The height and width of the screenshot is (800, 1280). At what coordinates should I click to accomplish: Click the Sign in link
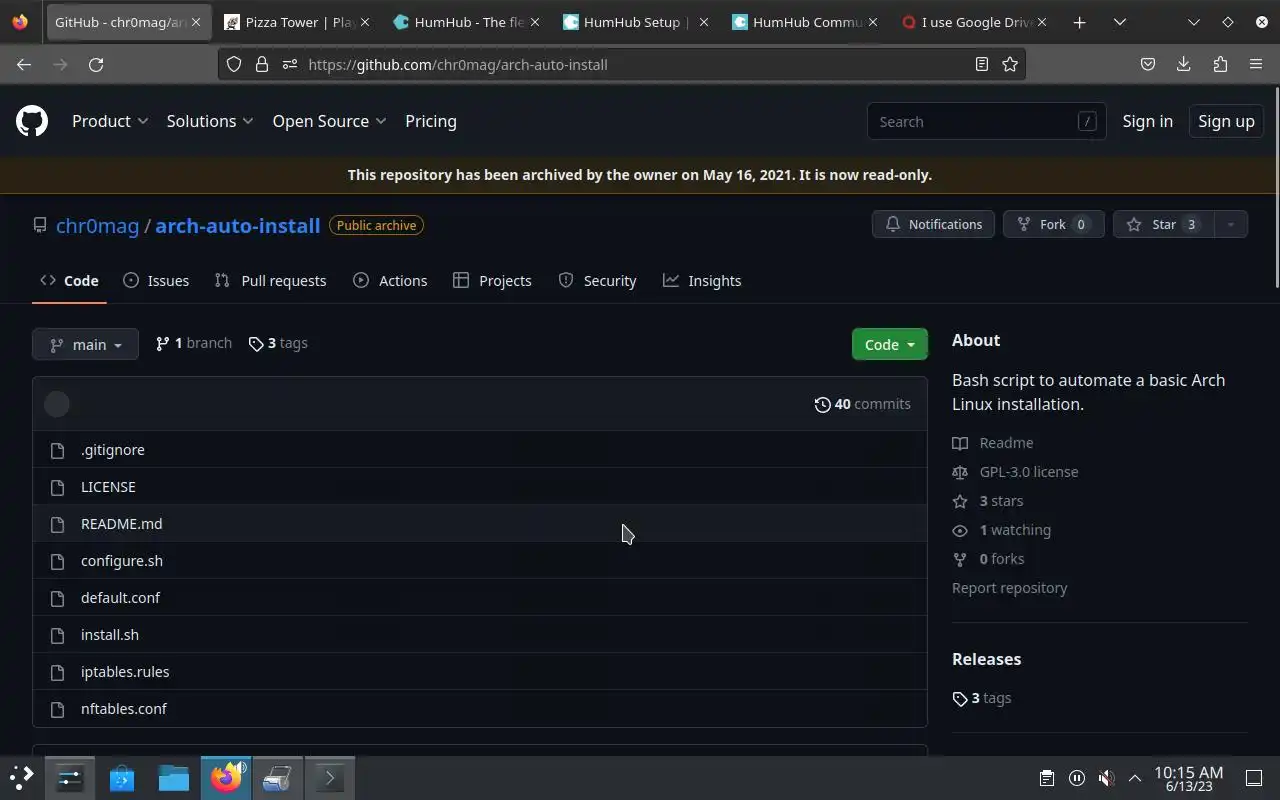coord(1147,121)
